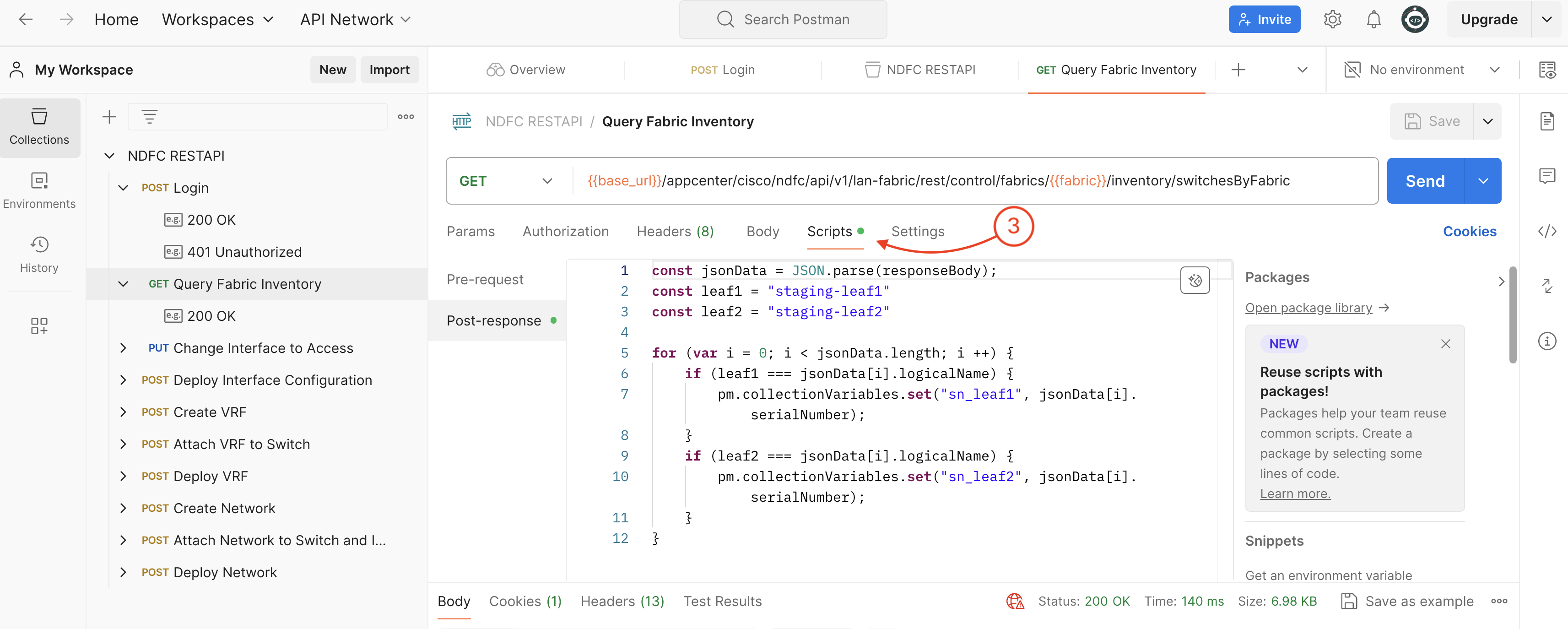Open the settings gear icon
Viewport: 1568px width, 629px height.
[1332, 20]
